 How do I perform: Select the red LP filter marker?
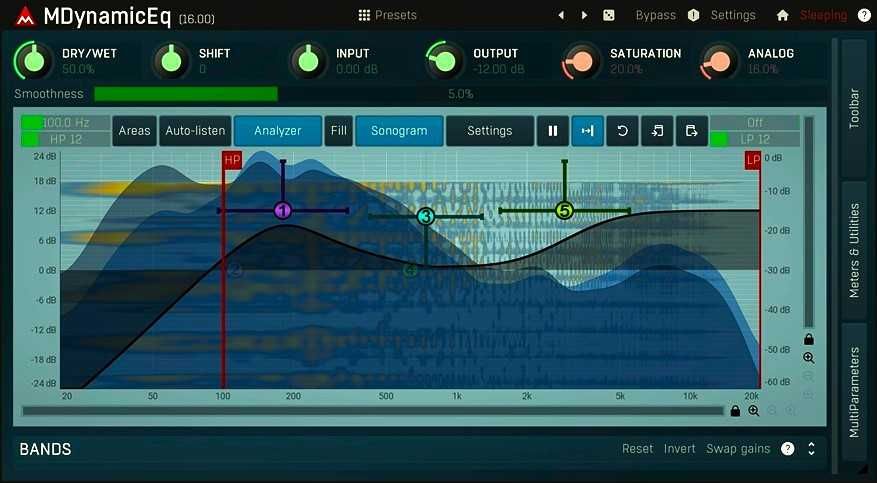point(753,160)
